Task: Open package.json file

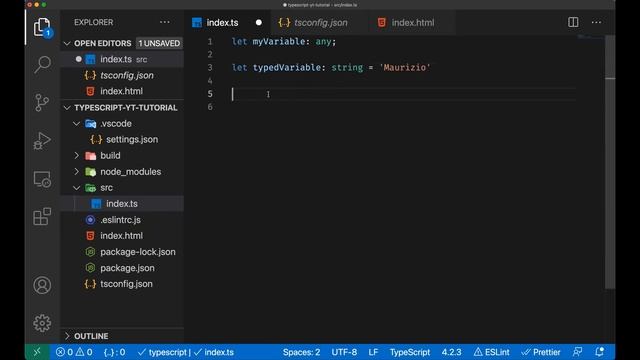Action: click(x=122, y=268)
